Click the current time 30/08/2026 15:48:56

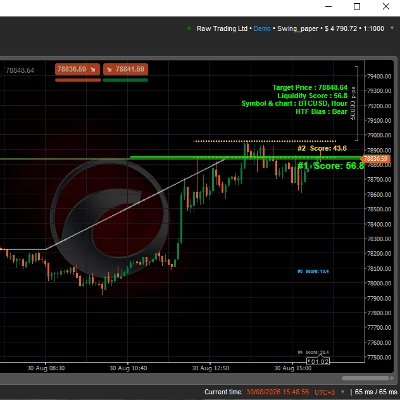coord(278,392)
